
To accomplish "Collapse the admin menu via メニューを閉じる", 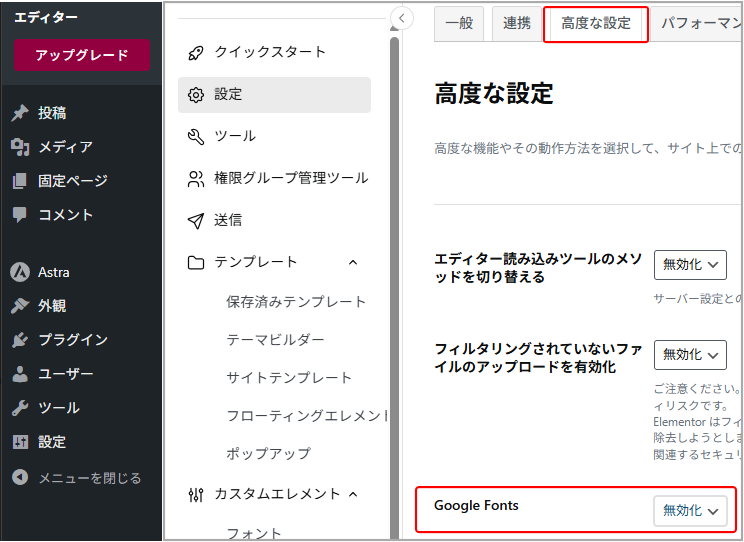I will click(77, 478).
